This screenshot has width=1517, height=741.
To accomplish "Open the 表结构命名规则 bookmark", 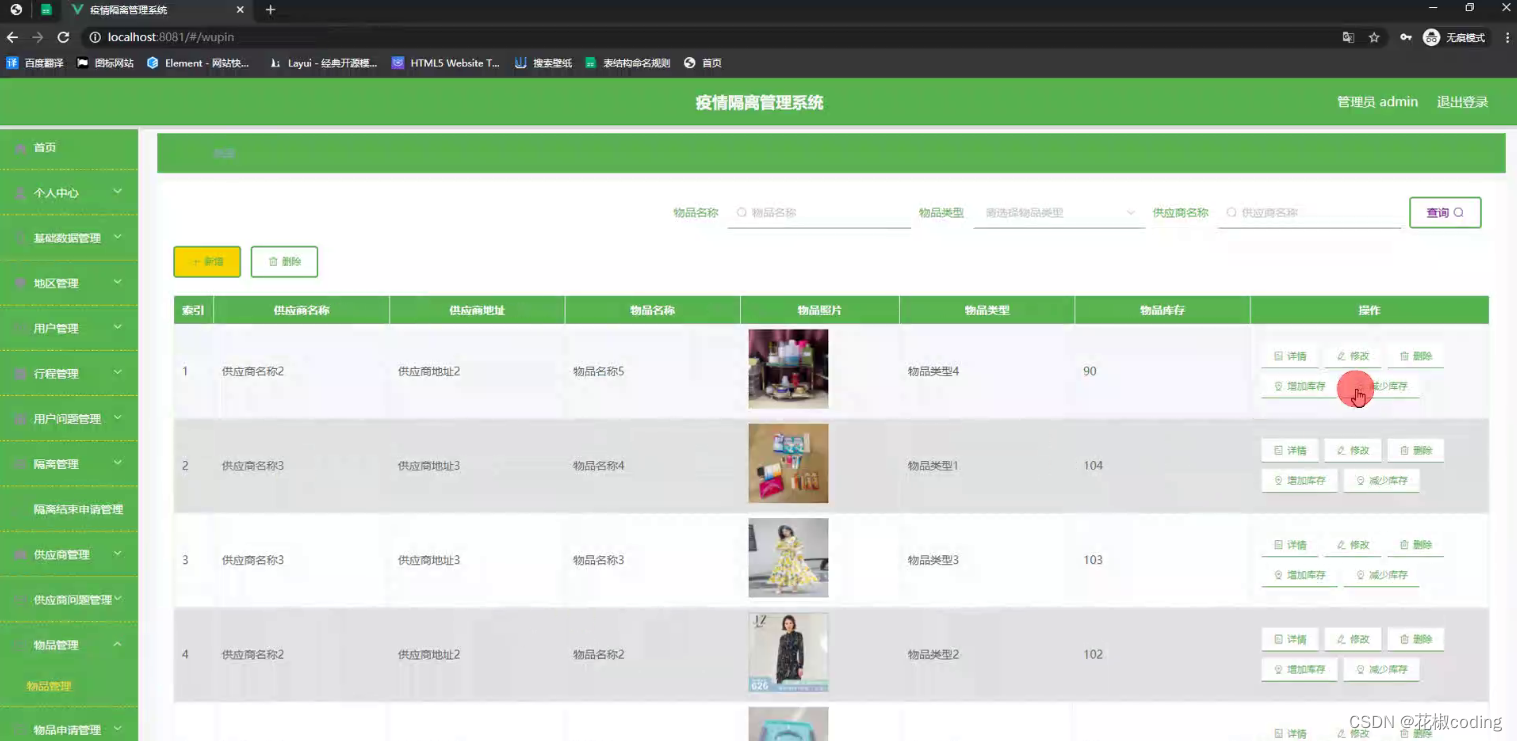I will point(628,62).
